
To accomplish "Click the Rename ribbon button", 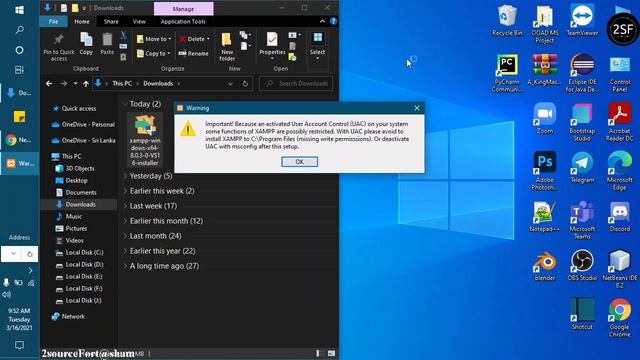I will [x=193, y=53].
